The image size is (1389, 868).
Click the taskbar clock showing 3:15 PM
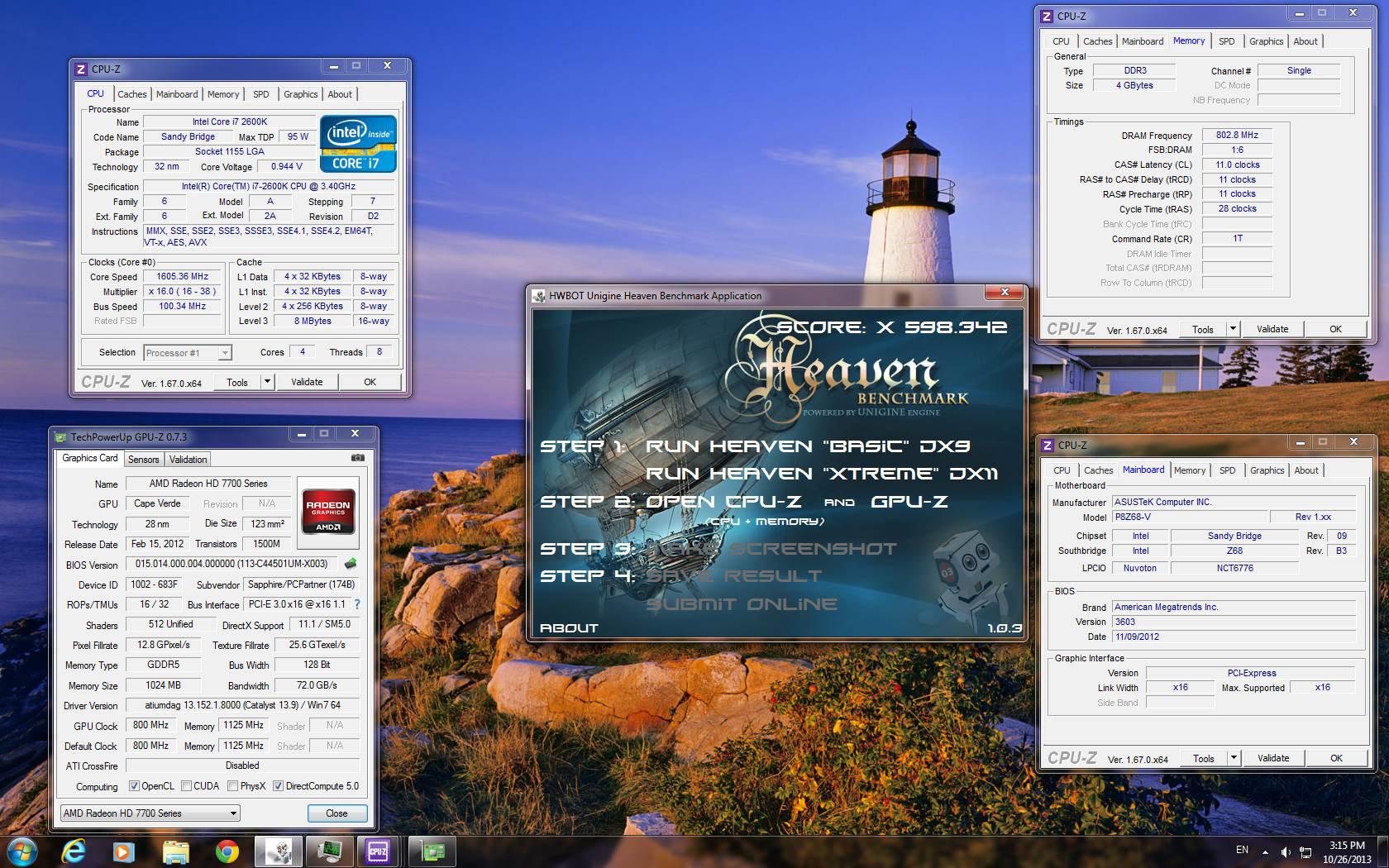1347,851
